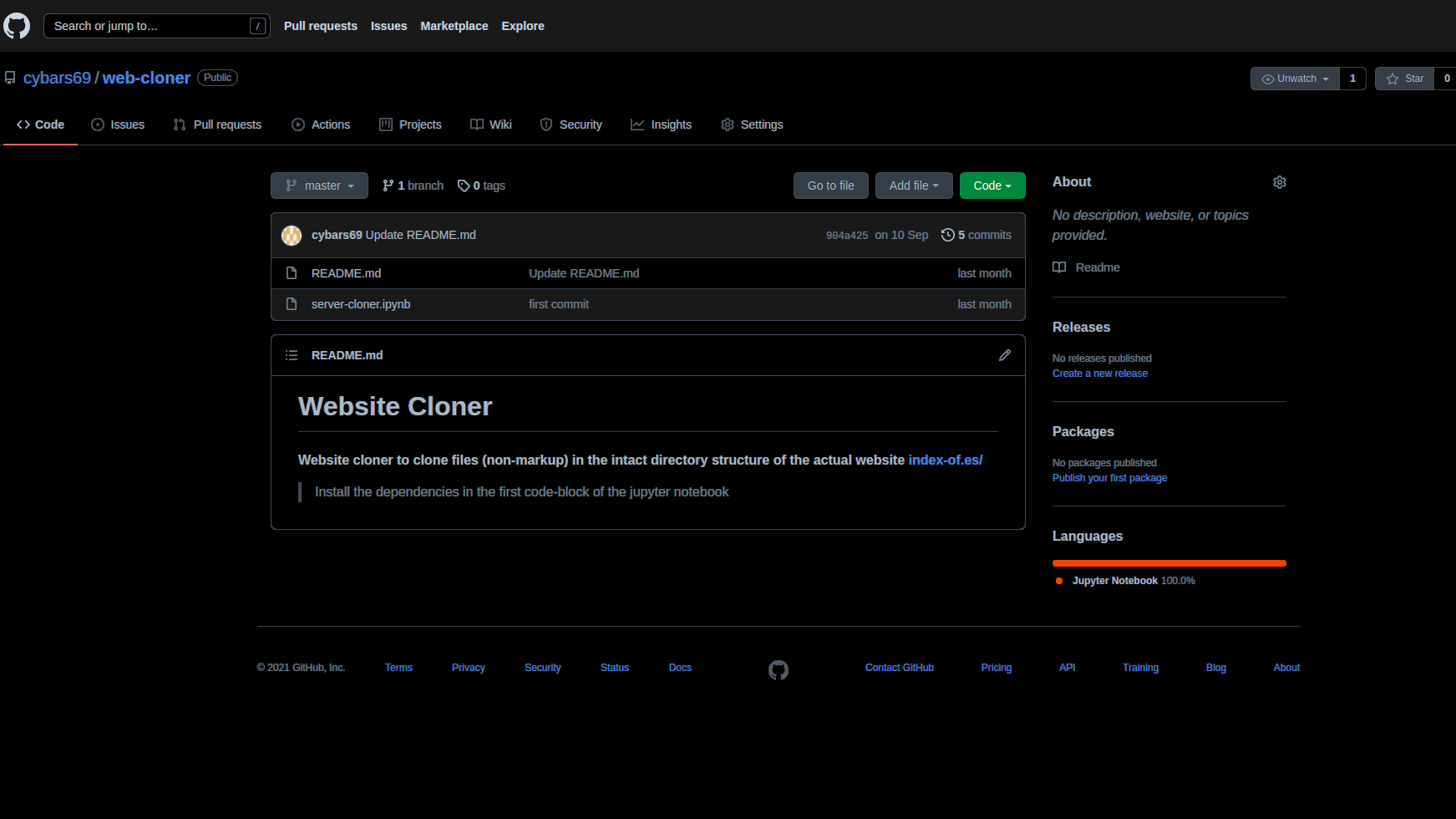Open the README.md file

pyautogui.click(x=346, y=273)
